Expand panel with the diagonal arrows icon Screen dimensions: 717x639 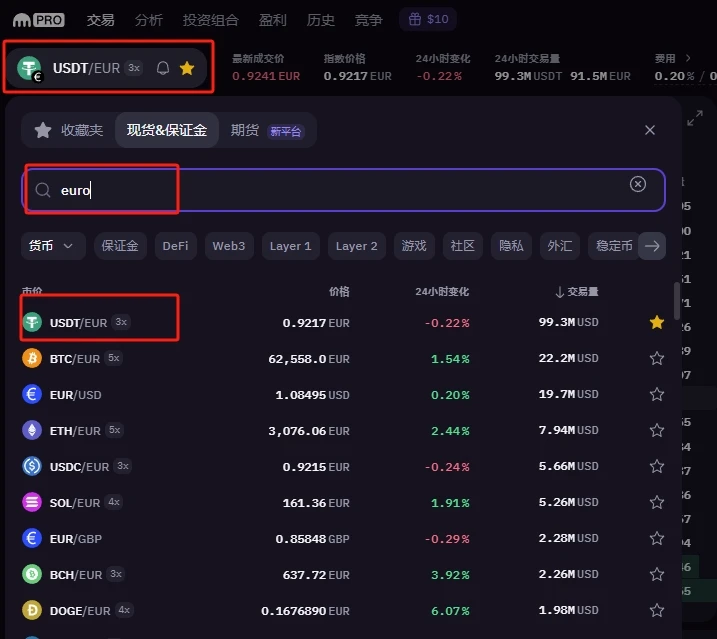pos(695,118)
